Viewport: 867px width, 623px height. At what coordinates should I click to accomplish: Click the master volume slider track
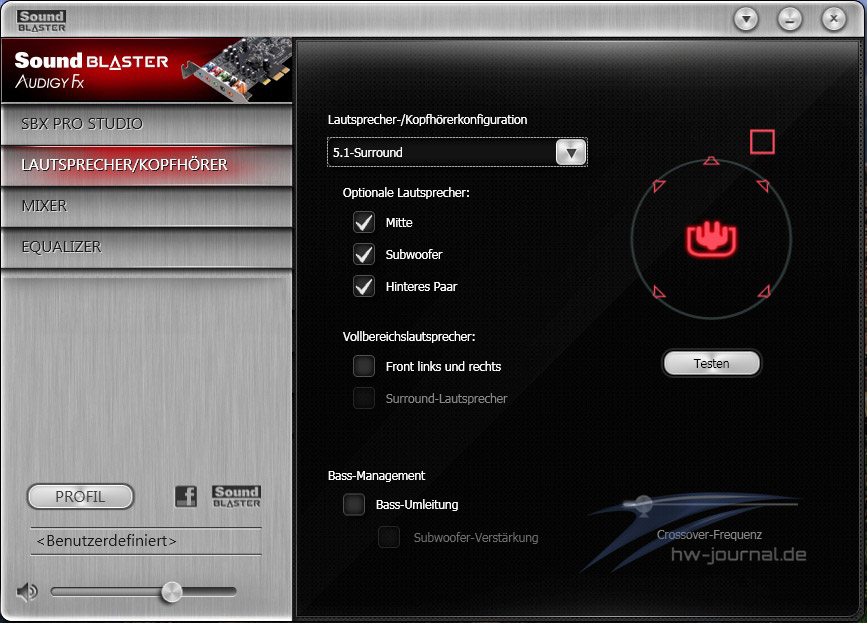(x=144, y=591)
